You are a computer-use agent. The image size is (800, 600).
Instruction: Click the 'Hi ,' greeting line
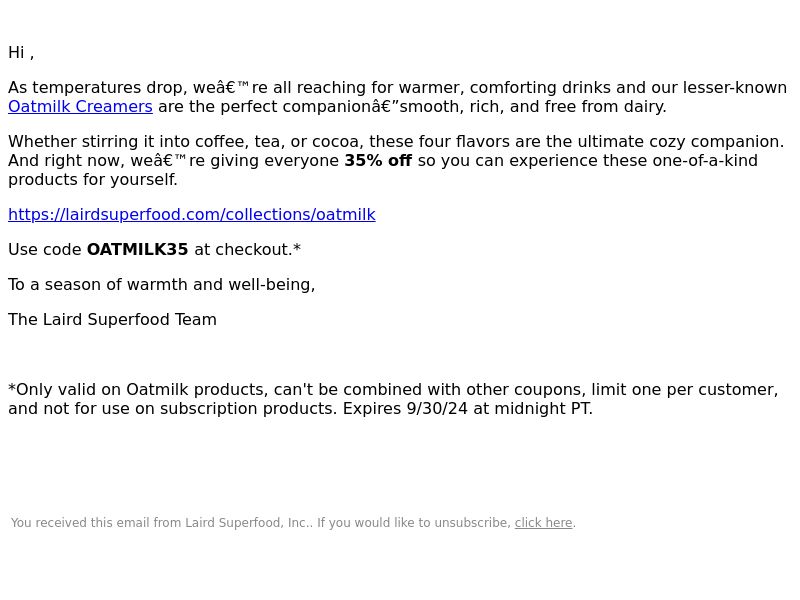pos(21,53)
